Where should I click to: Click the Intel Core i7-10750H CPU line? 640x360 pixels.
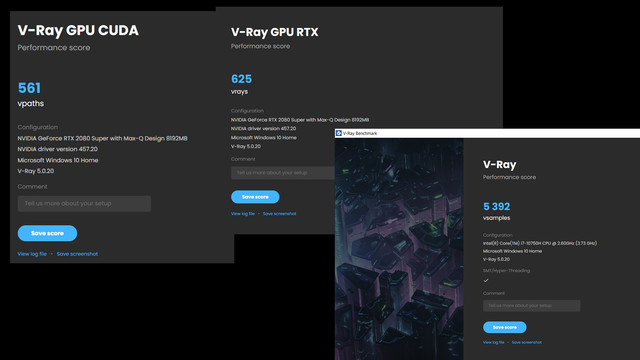(x=540, y=243)
